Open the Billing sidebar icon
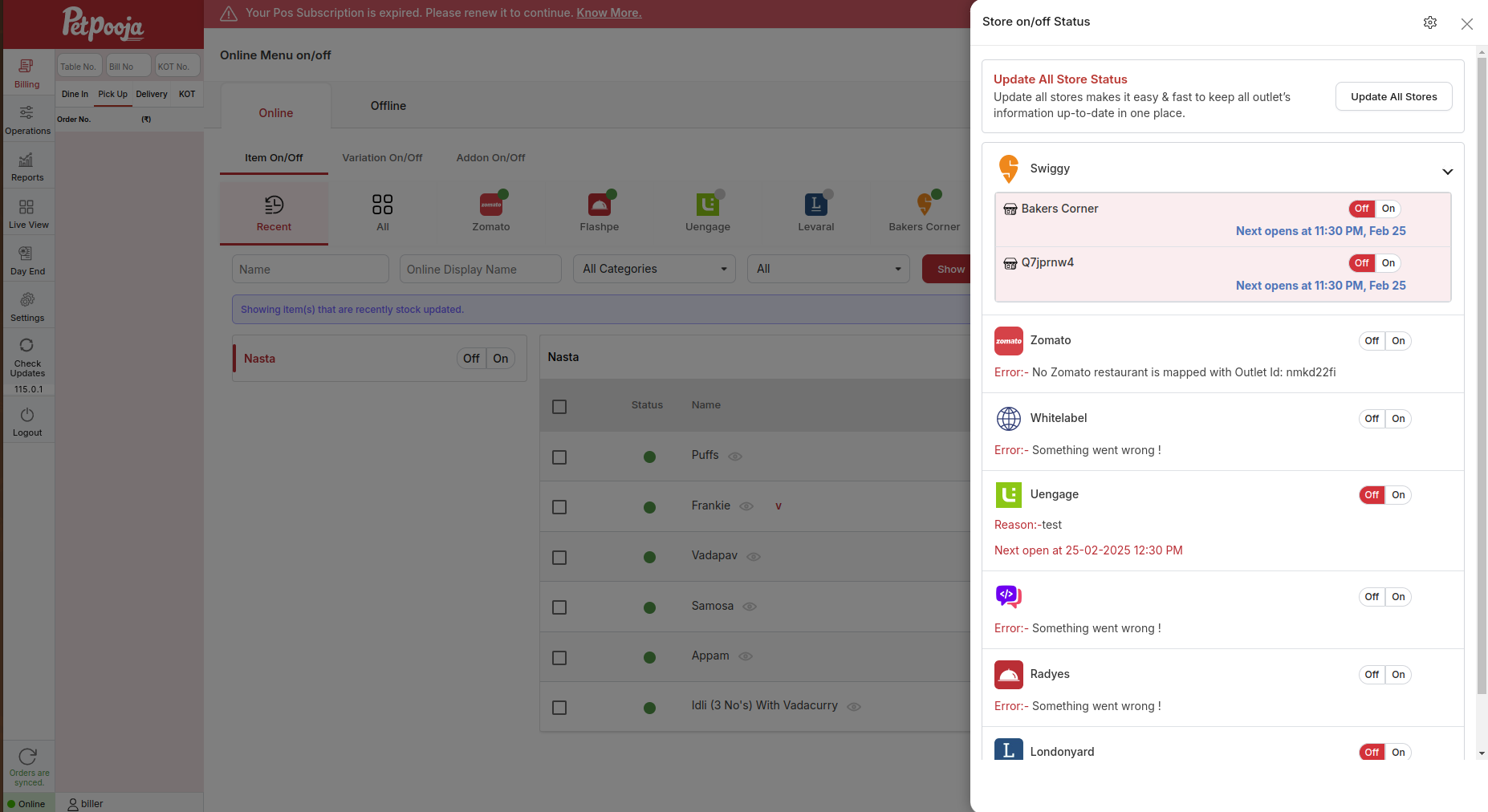The width and height of the screenshot is (1488, 812). [x=26, y=73]
